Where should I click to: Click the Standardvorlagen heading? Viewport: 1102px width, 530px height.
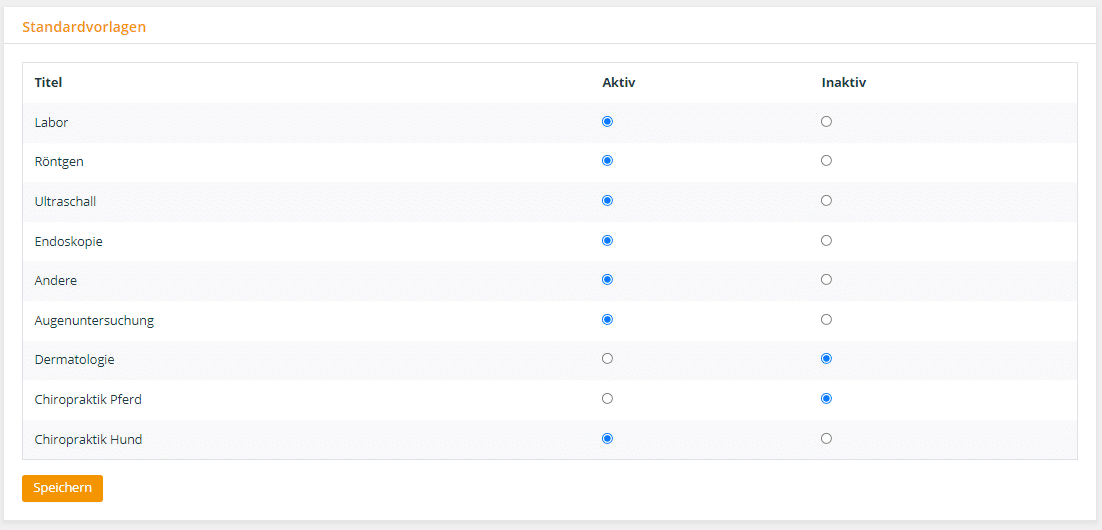(84, 27)
